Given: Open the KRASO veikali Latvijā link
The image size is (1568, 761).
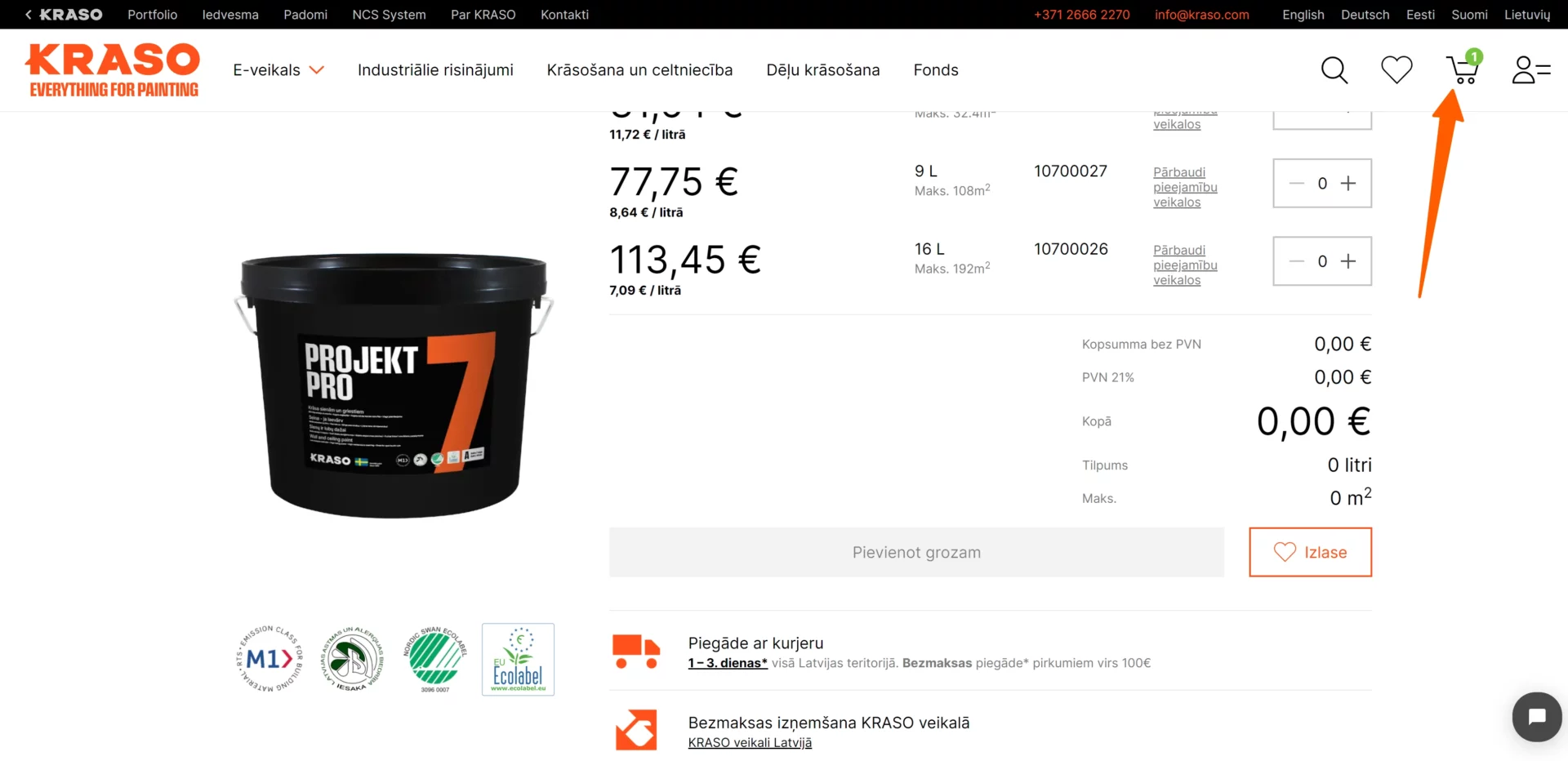Looking at the screenshot, I should [750, 742].
